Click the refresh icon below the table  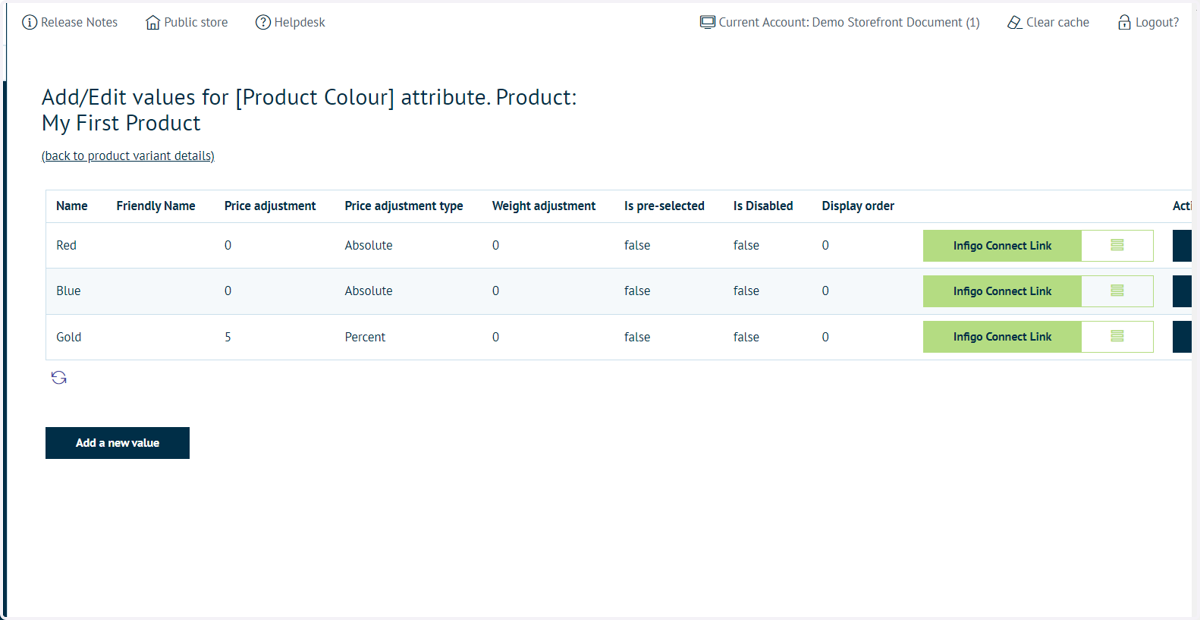click(59, 378)
